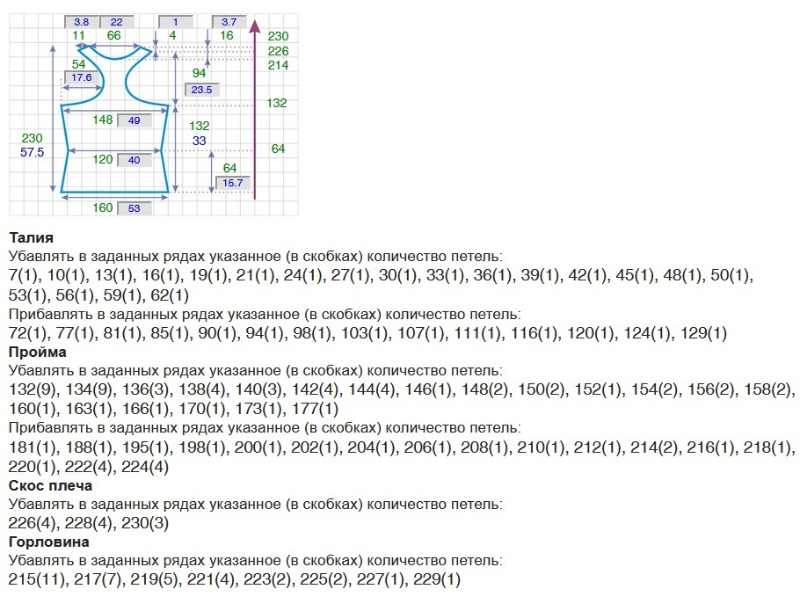800x599 pixels.
Task: Click the horizontal hem arrow above 160
Action: (112, 199)
